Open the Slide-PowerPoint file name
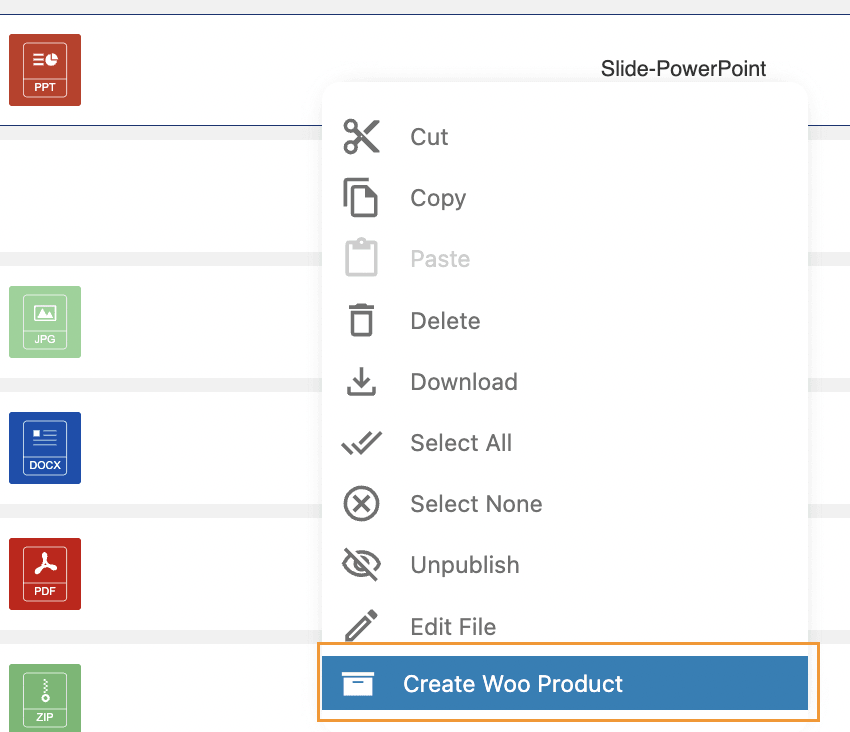Image resolution: width=850 pixels, height=732 pixels. point(683,69)
